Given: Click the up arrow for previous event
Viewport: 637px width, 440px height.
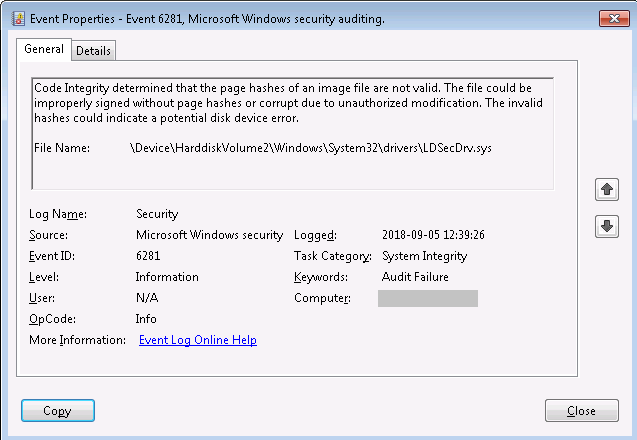Looking at the screenshot, I should point(606,189).
